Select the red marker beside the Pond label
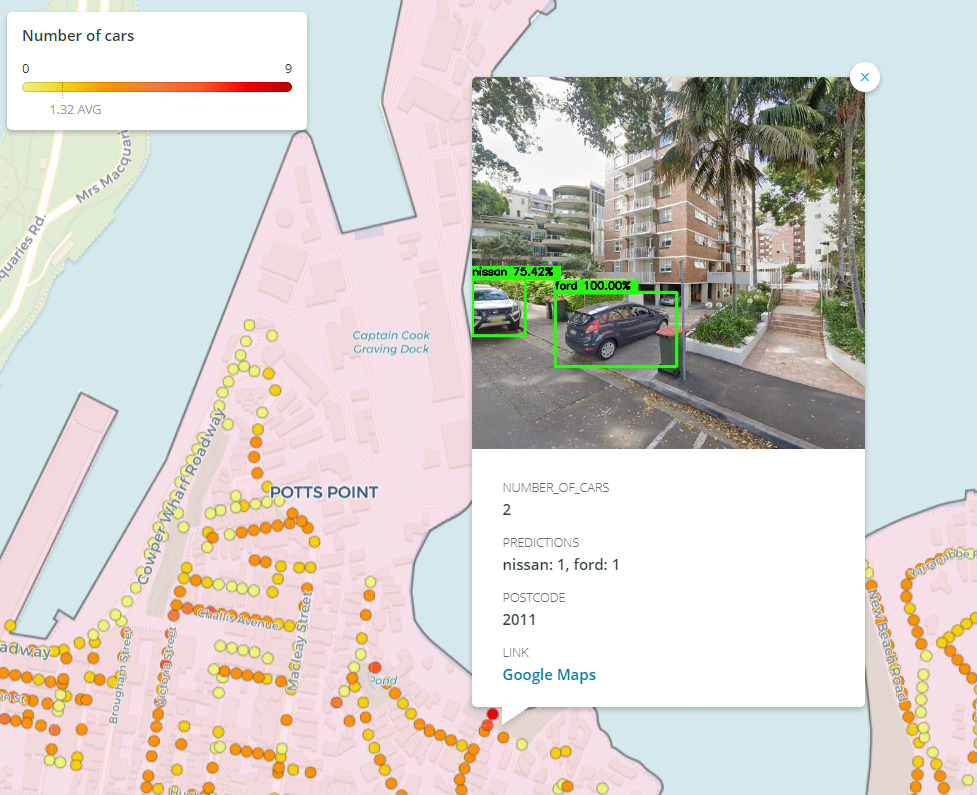 (375, 667)
